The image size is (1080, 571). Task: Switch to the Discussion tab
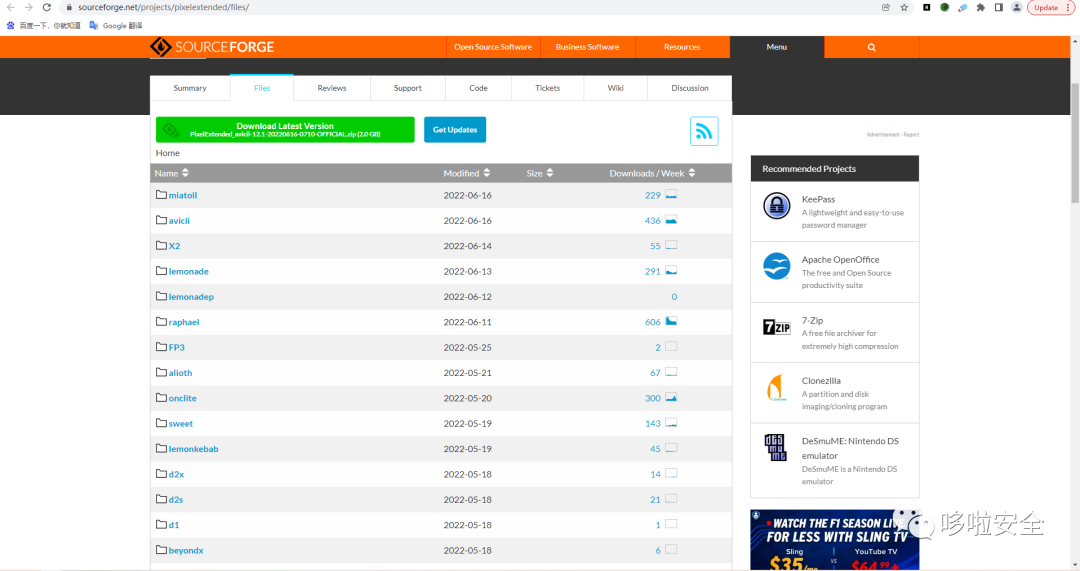point(689,88)
